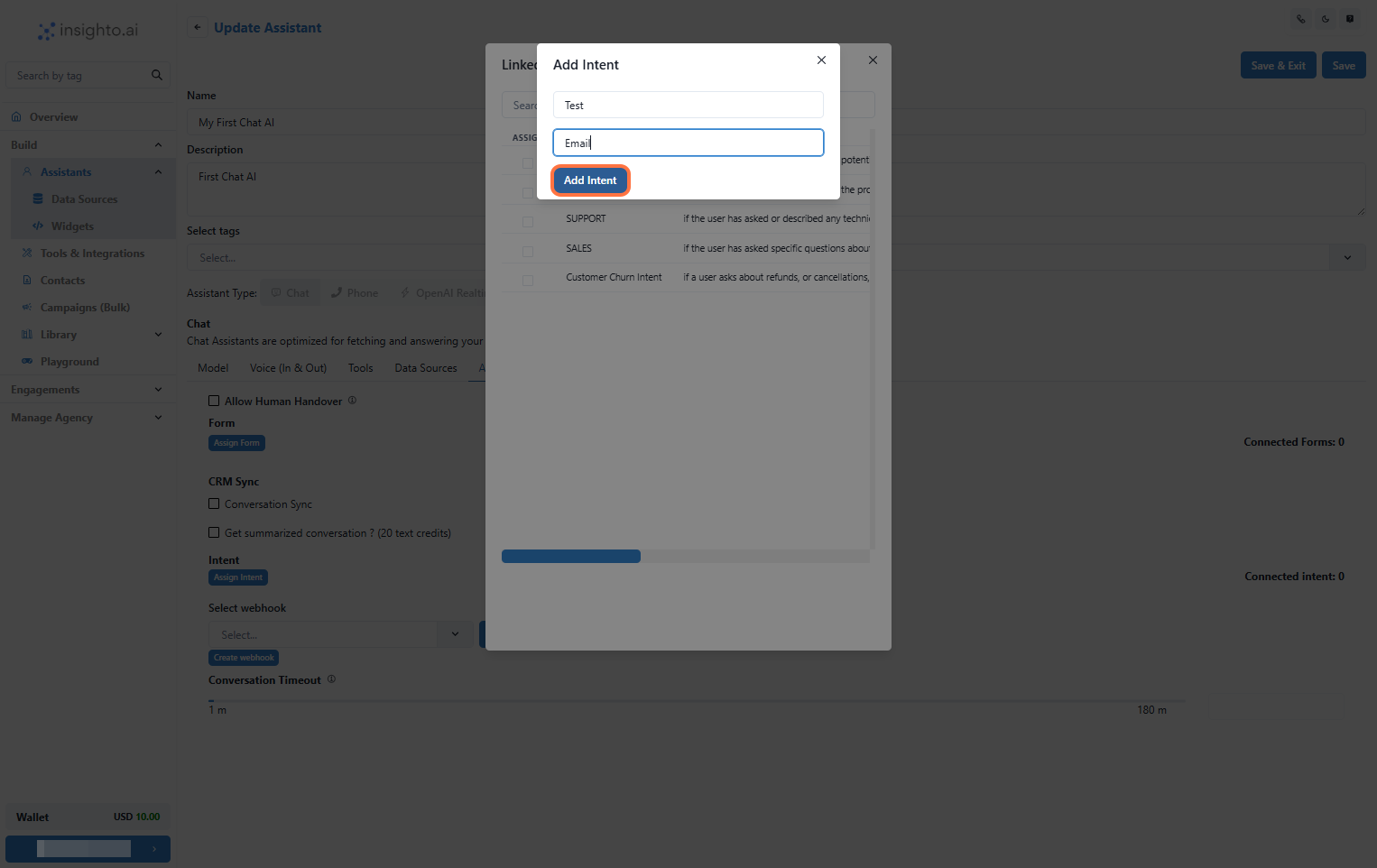
Task: Click the Customer Churn Intent row text
Action: [614, 277]
